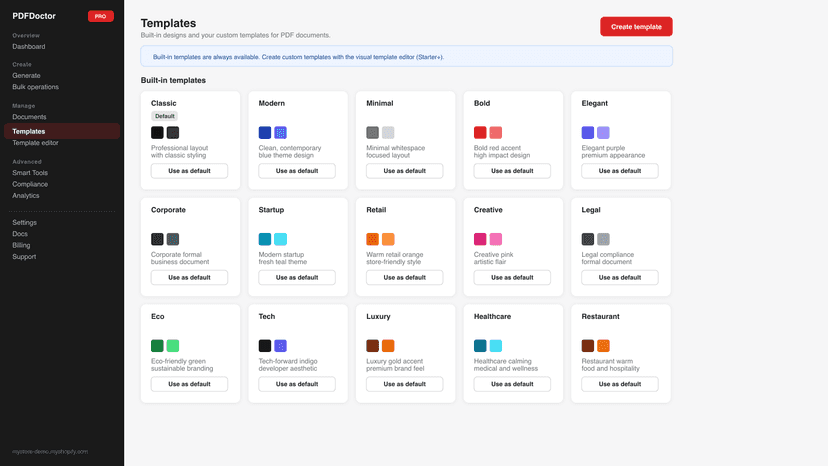Open Analytics in the sidebar

tap(26, 195)
